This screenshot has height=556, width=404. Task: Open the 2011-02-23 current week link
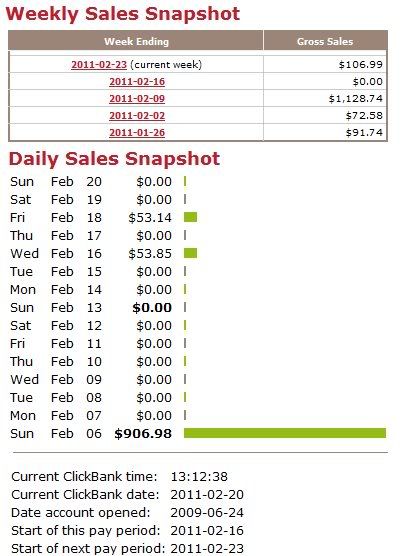[99, 65]
